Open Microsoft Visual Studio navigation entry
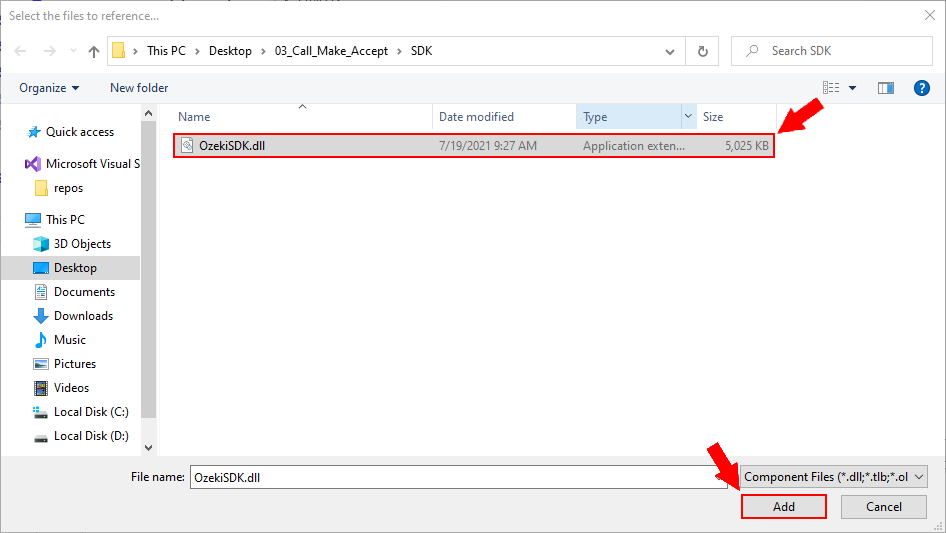946x533 pixels. pos(93,164)
